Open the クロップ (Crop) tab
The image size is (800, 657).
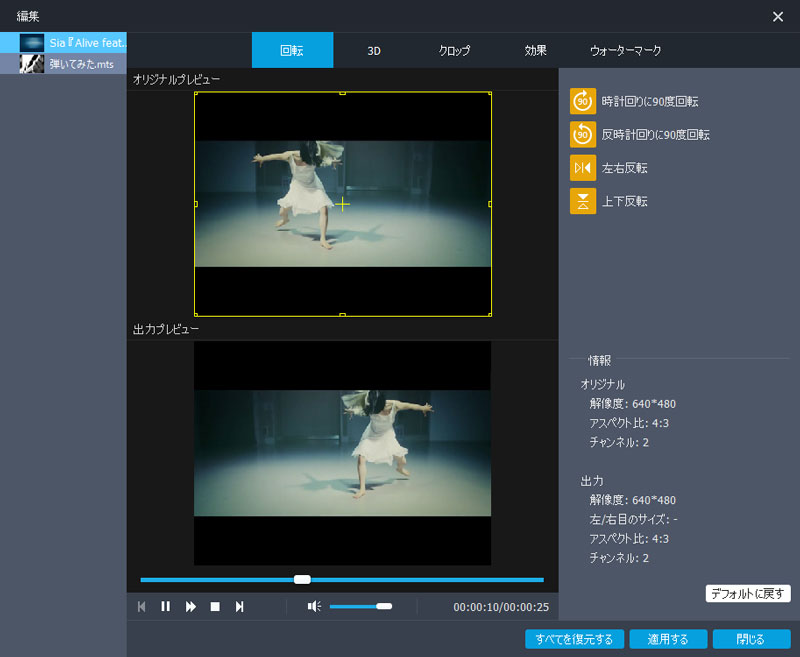coord(455,50)
